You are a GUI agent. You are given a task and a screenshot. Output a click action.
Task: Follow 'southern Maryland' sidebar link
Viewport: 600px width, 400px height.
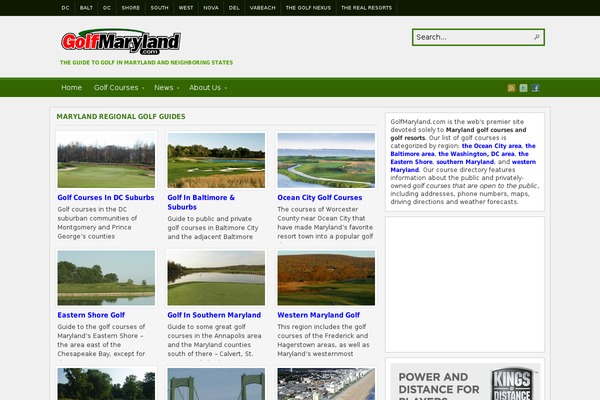[x=465, y=162]
